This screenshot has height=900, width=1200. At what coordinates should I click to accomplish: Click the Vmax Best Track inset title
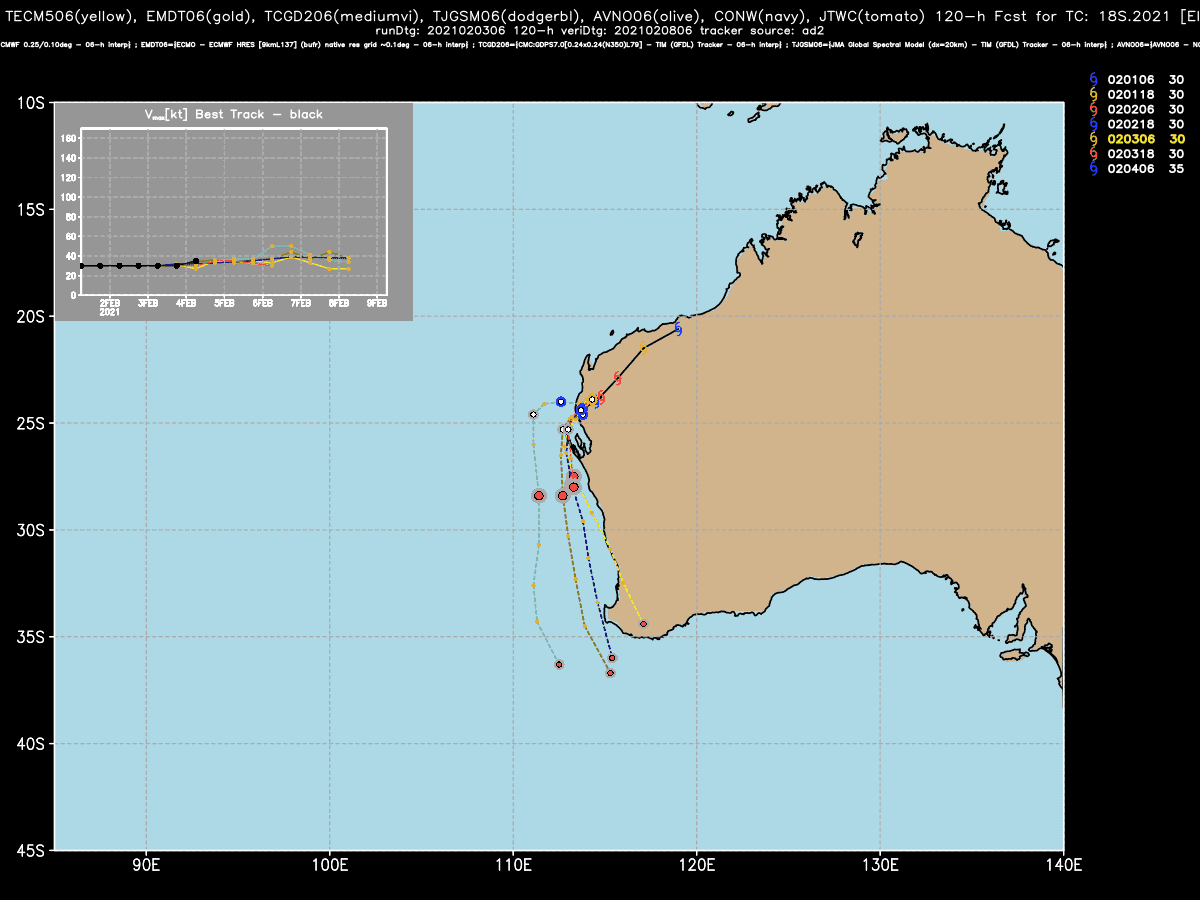235,114
